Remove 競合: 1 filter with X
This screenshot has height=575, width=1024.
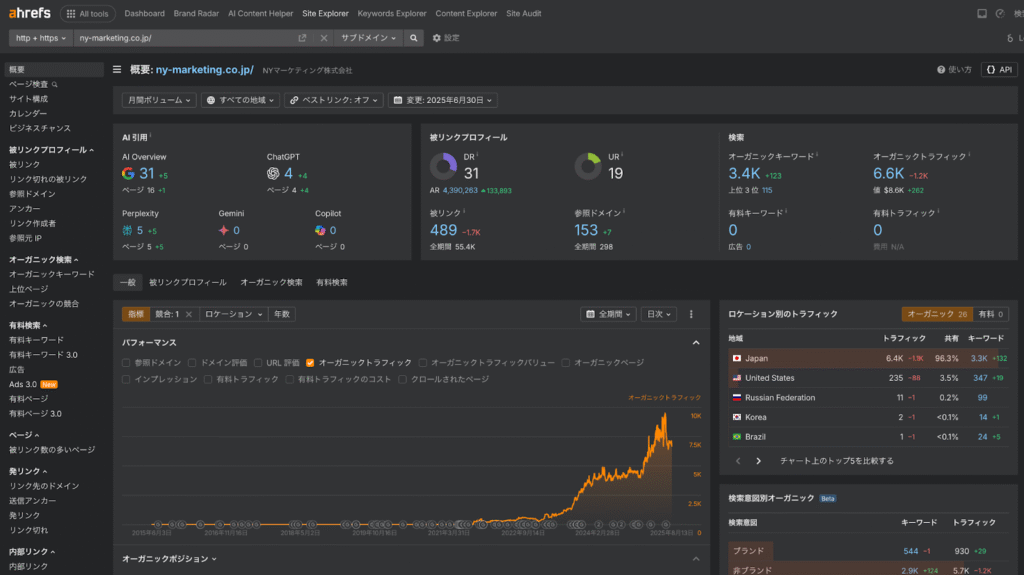tap(189, 314)
